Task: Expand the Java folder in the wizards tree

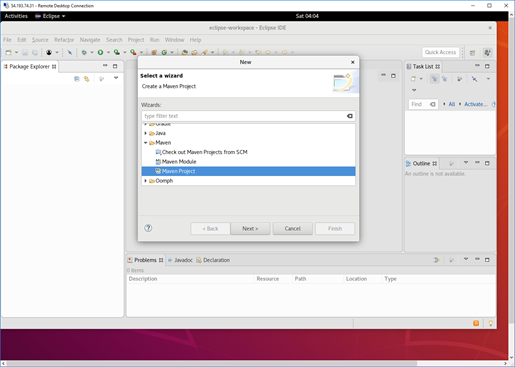Action: click(145, 133)
